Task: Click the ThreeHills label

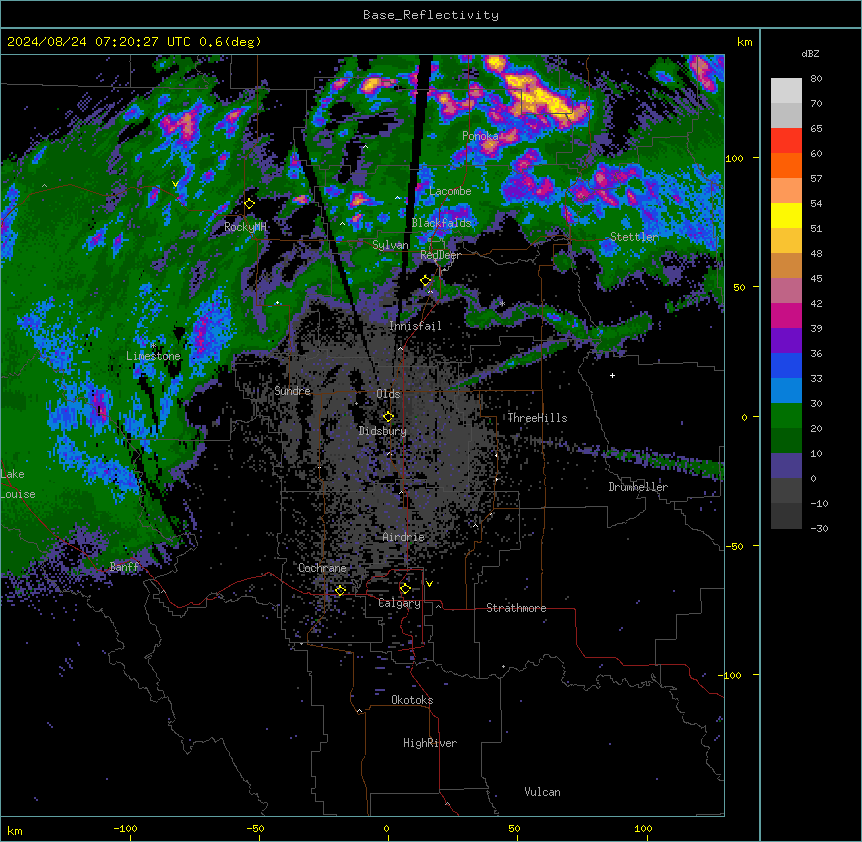Action: [537, 418]
